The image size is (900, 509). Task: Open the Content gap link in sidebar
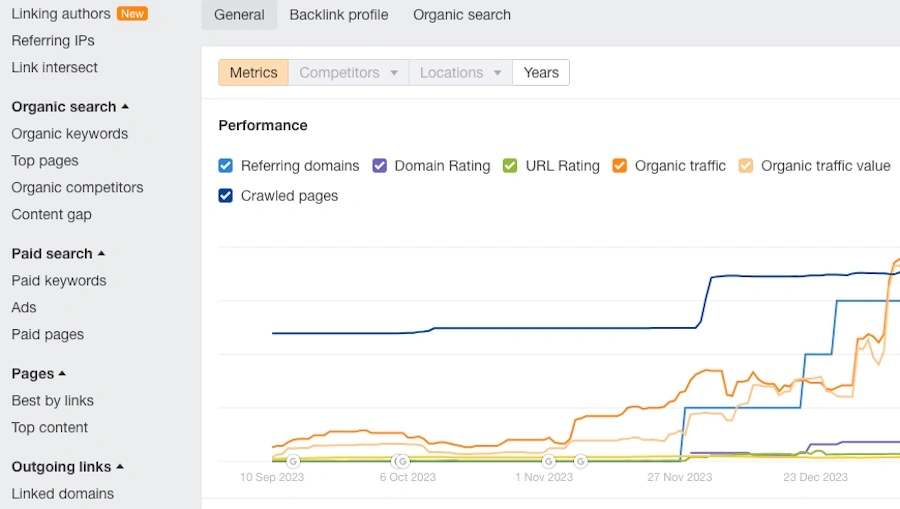tap(51, 215)
